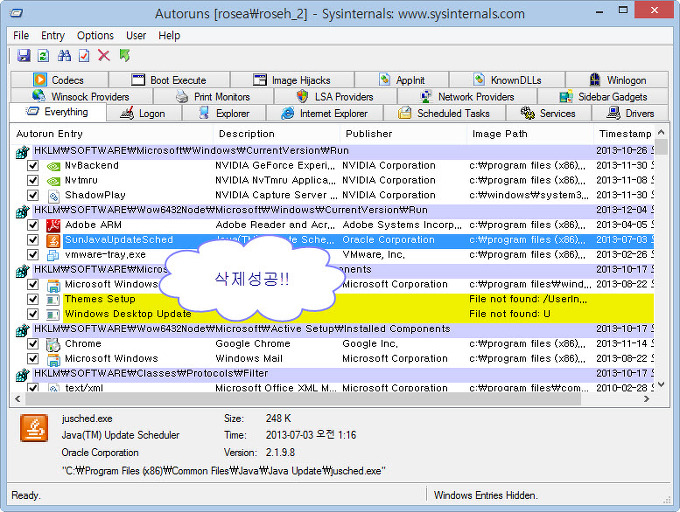Click the green Jump to Entry icon
This screenshot has width=680, height=512.
point(125,56)
